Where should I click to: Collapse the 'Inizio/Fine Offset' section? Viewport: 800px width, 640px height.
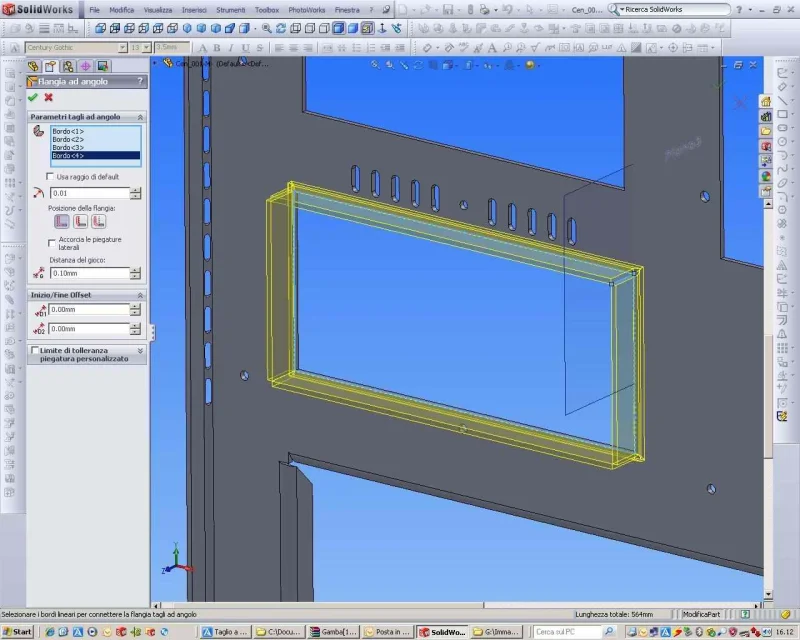[x=140, y=294]
